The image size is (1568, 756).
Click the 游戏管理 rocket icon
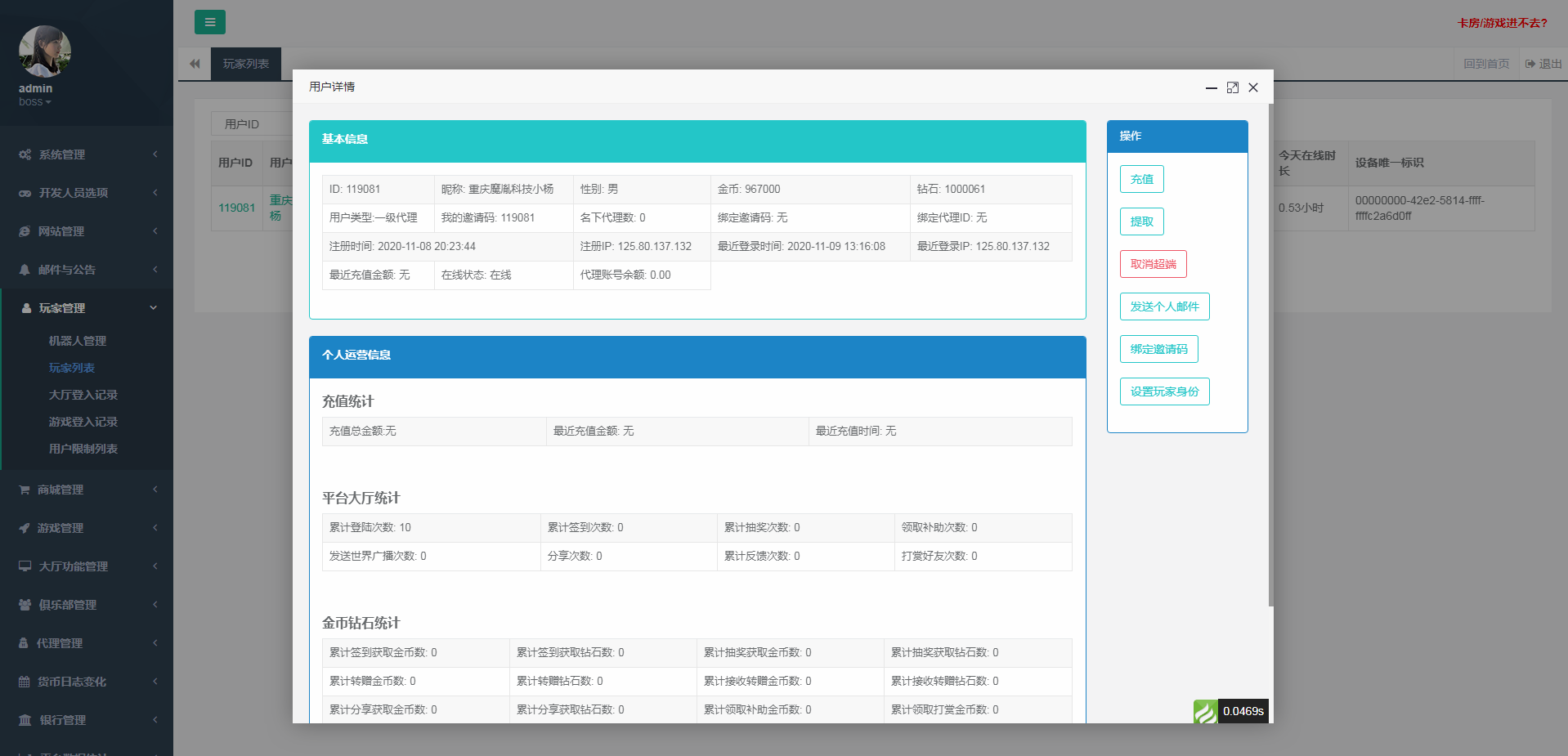pyautogui.click(x=25, y=528)
